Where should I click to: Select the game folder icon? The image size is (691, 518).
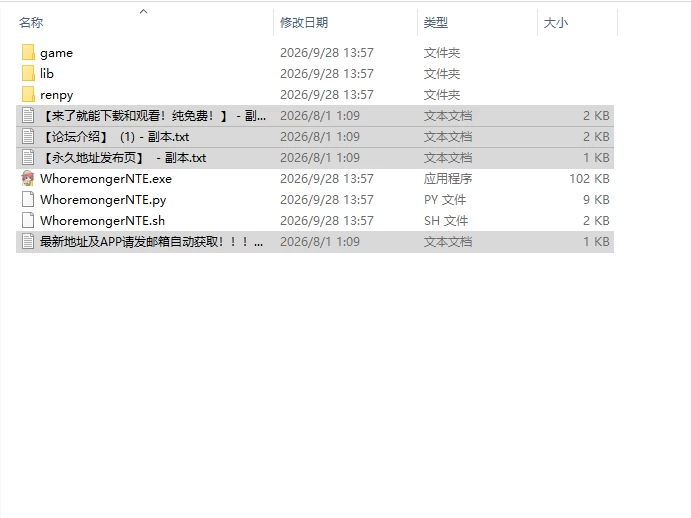(28, 52)
